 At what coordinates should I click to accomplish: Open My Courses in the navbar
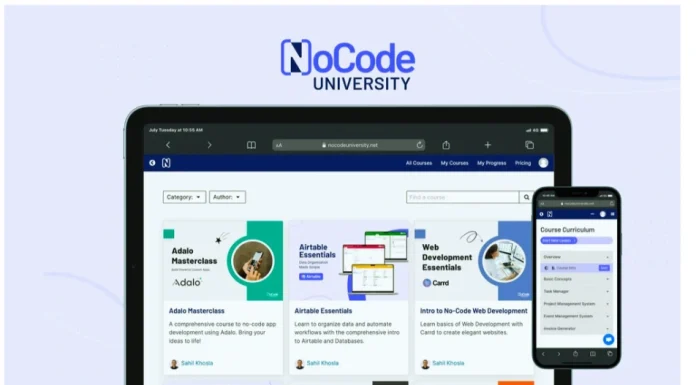point(455,163)
